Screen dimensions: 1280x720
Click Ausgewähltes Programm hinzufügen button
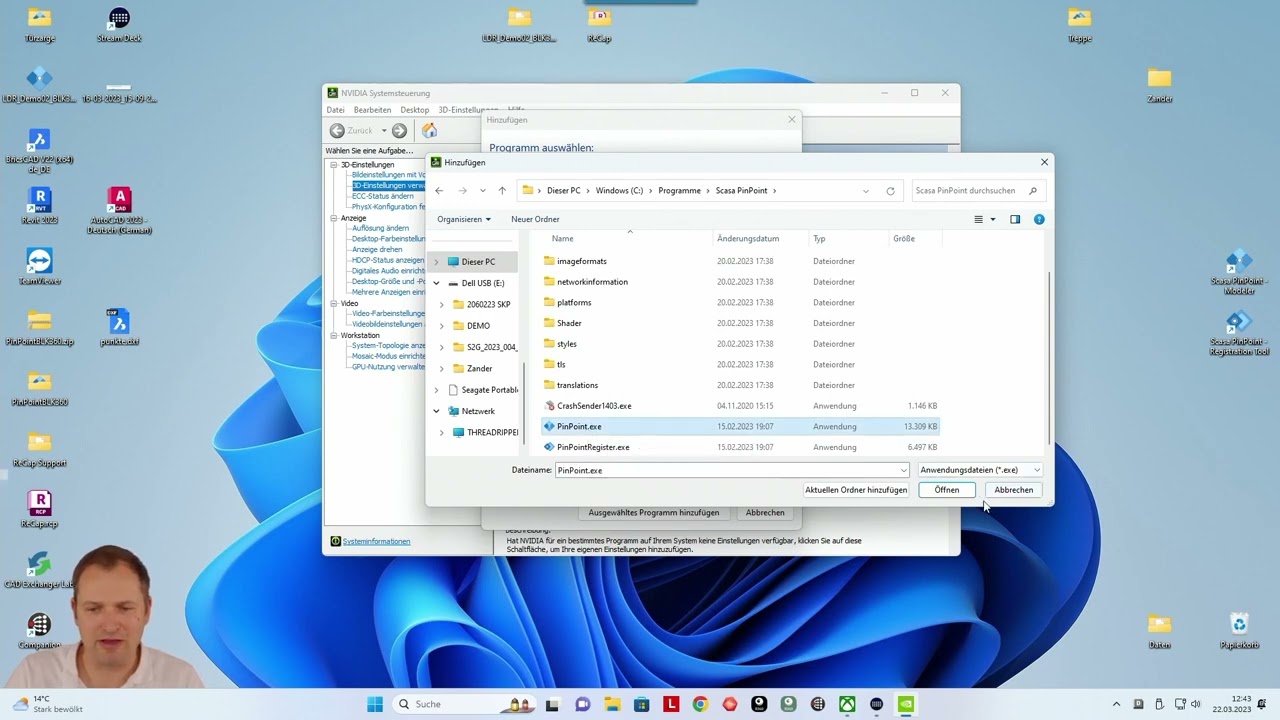point(654,513)
